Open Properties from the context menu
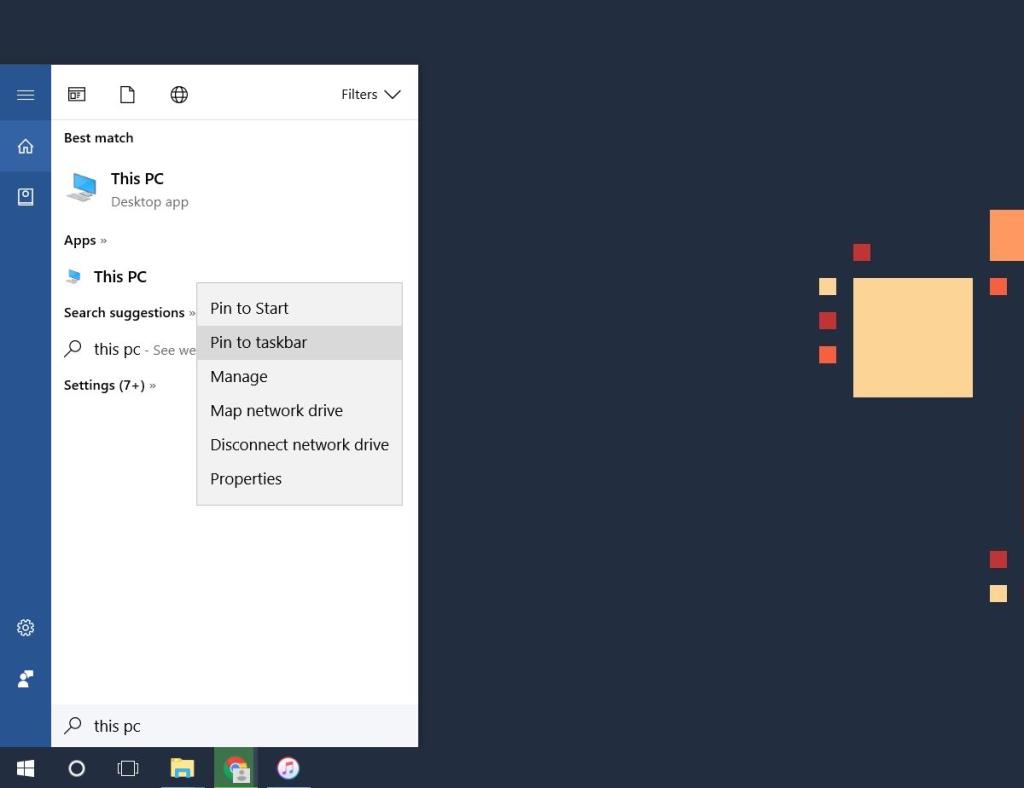Viewport: 1024px width, 788px height. [246, 478]
